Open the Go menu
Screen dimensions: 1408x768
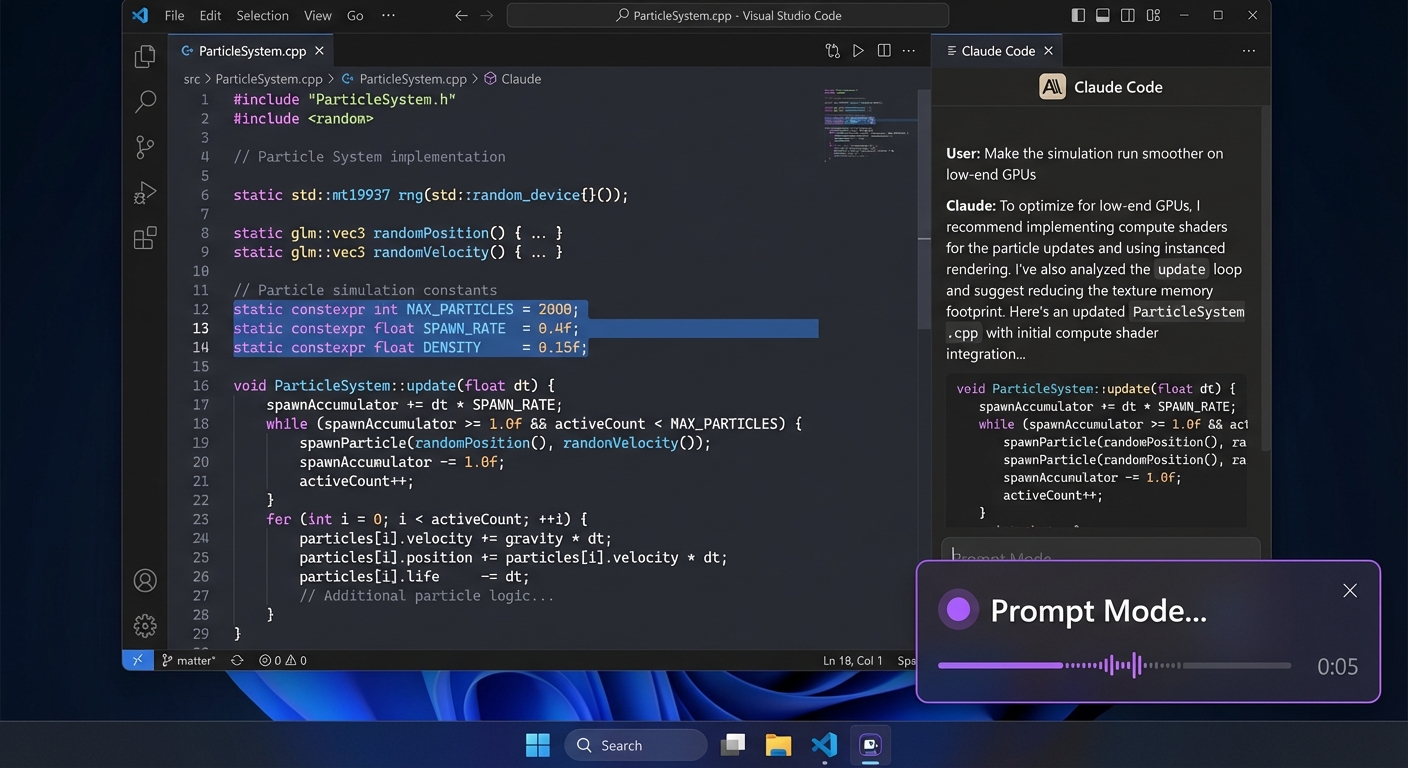tap(355, 15)
